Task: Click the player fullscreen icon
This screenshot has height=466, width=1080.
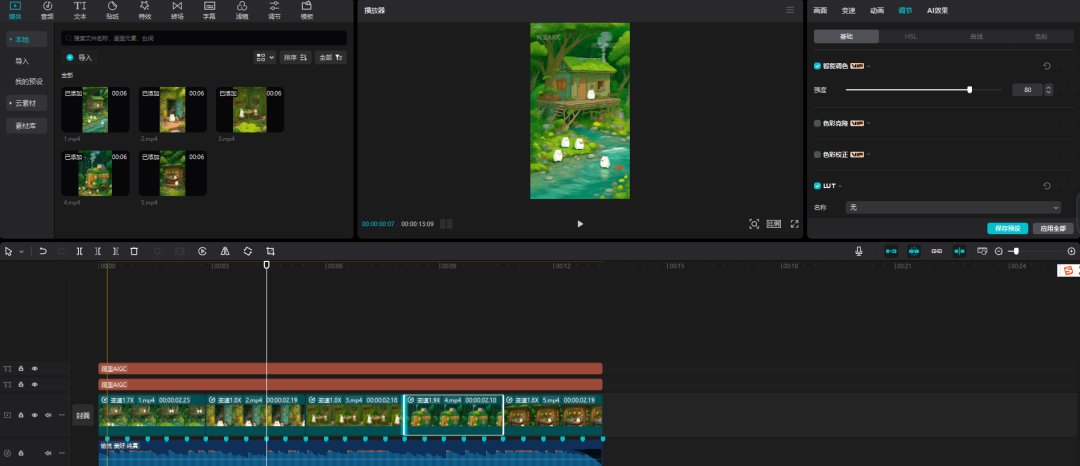Action: (x=794, y=224)
